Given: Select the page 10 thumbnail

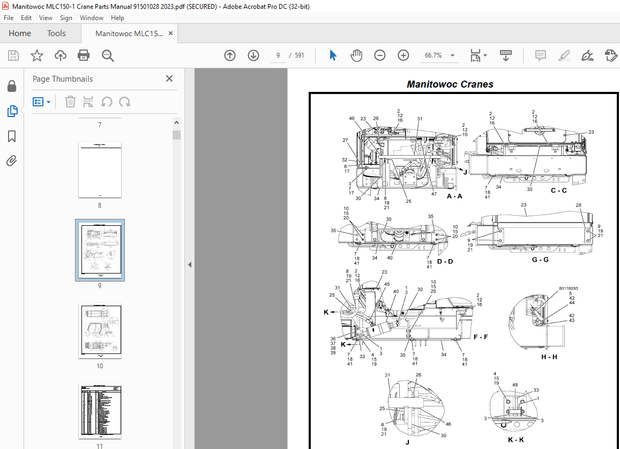Looking at the screenshot, I should tap(100, 330).
